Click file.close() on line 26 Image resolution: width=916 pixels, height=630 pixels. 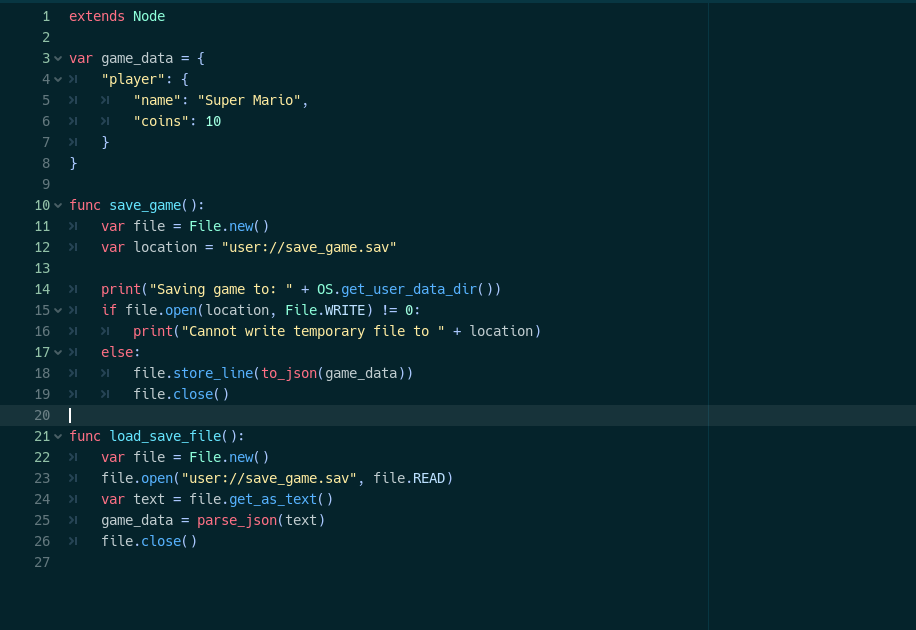pyautogui.click(x=148, y=541)
